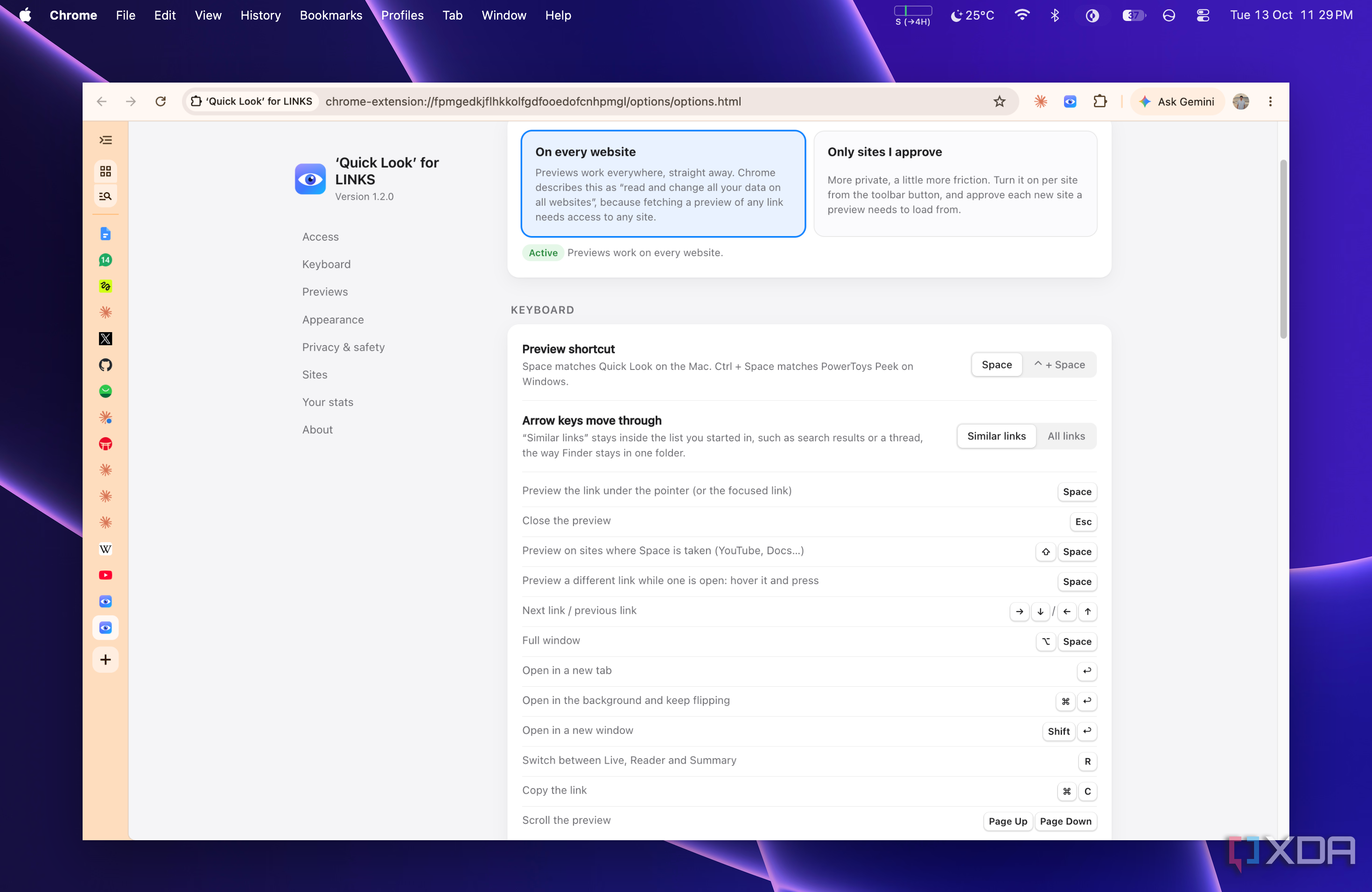The image size is (1372, 892).
Task: Switch to the Google Docs sidebar tab
Action: 105,234
